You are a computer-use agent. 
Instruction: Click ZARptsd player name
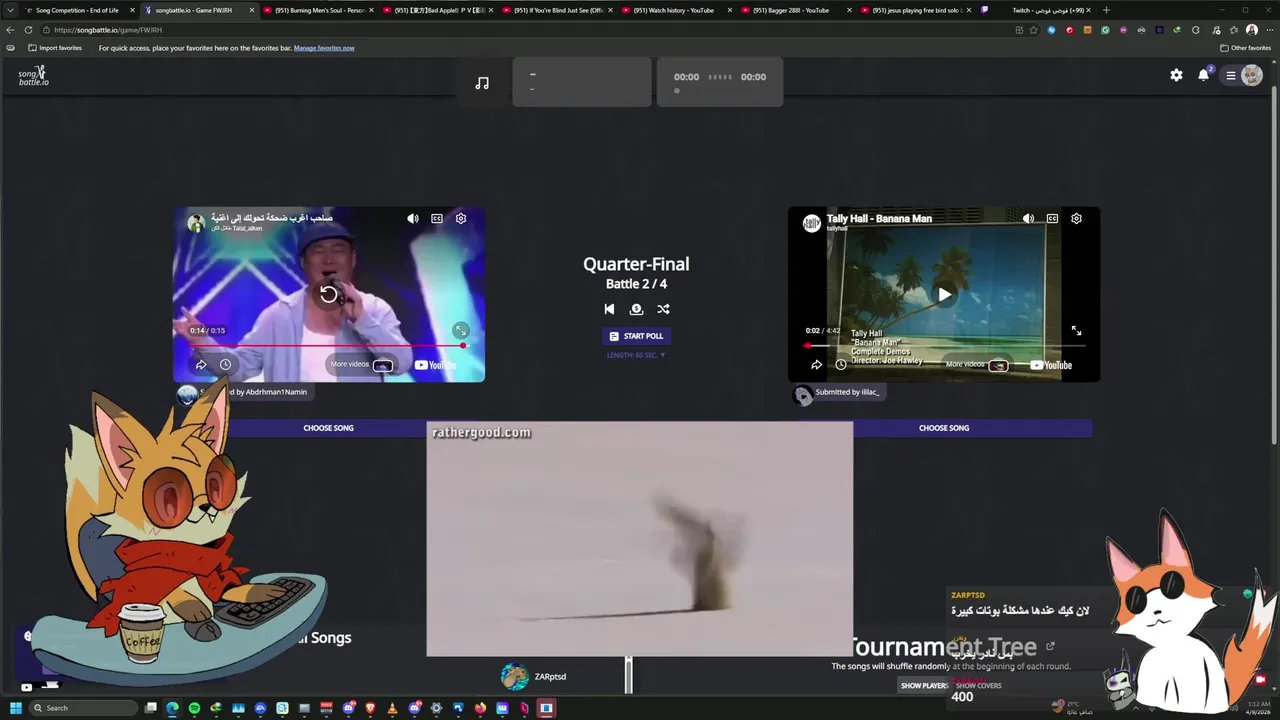(x=550, y=677)
